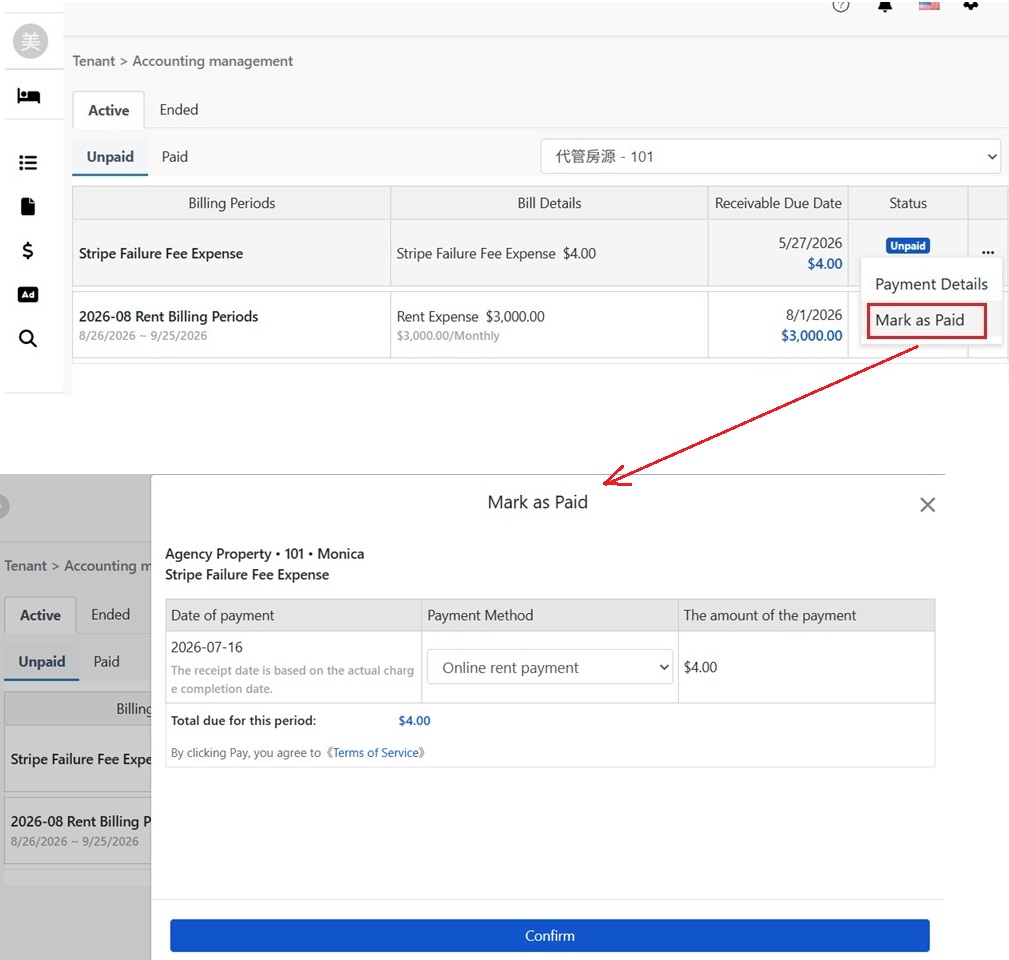Click the Unpaid tab behind the dialog
This screenshot has width=1009, height=960.
(x=42, y=661)
